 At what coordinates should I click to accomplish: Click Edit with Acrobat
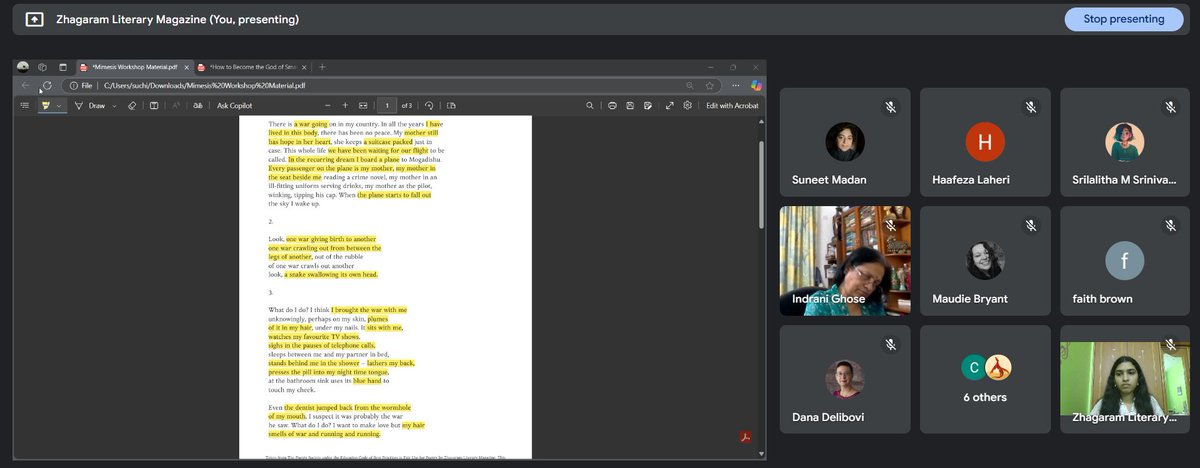(732, 105)
